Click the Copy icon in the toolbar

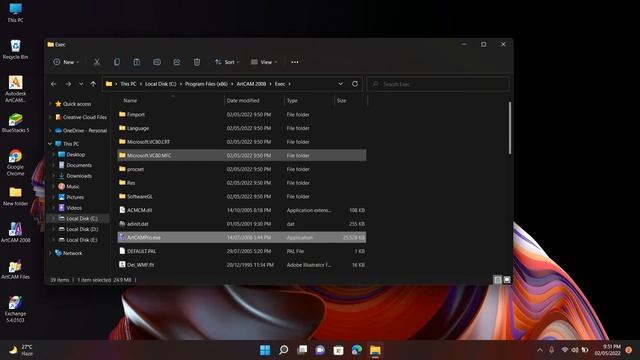tap(117, 62)
